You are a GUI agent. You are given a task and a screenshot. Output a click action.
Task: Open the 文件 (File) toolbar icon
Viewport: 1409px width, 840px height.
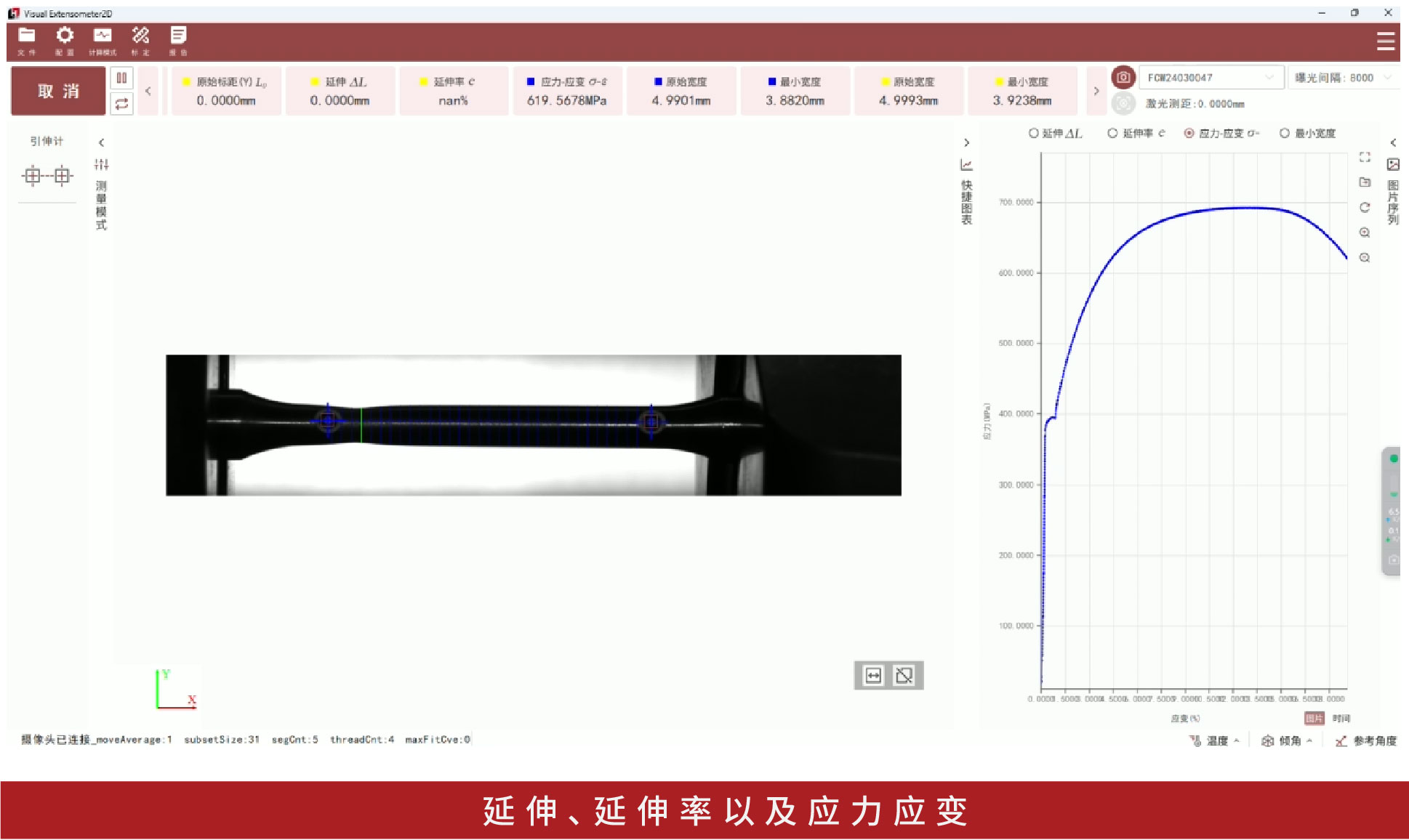(27, 39)
